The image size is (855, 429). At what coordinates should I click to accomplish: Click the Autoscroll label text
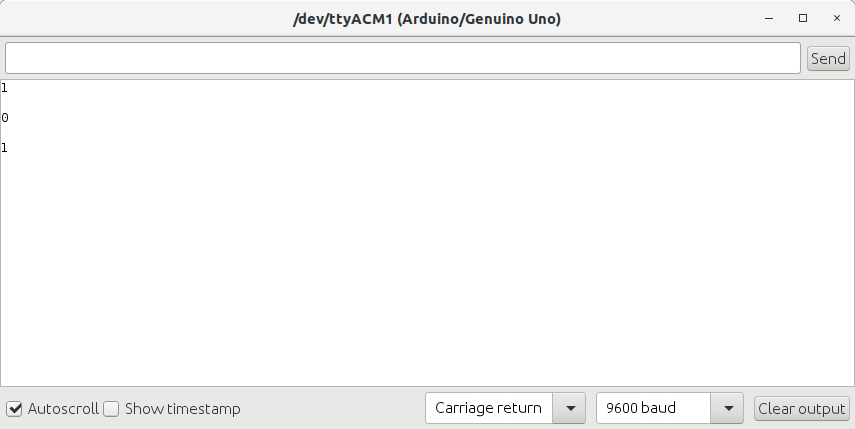63,409
